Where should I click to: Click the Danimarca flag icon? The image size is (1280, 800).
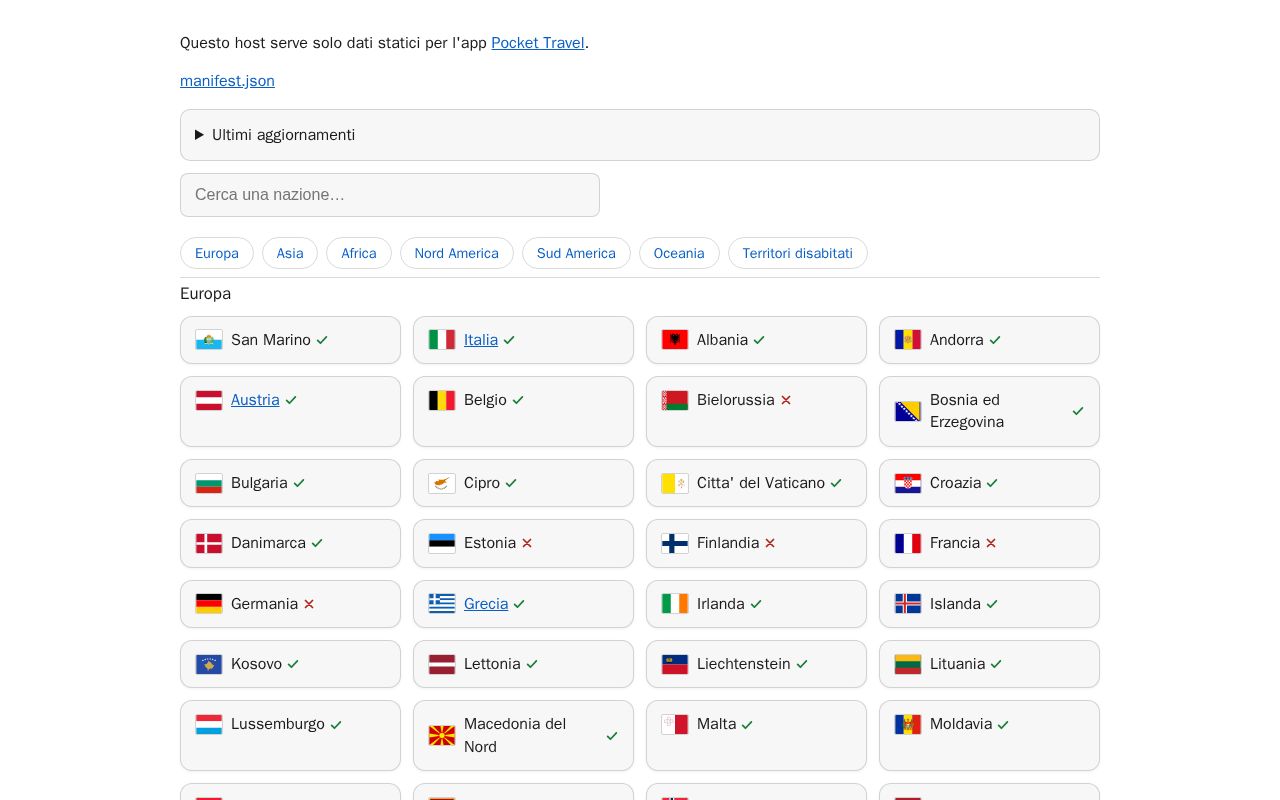tap(209, 543)
